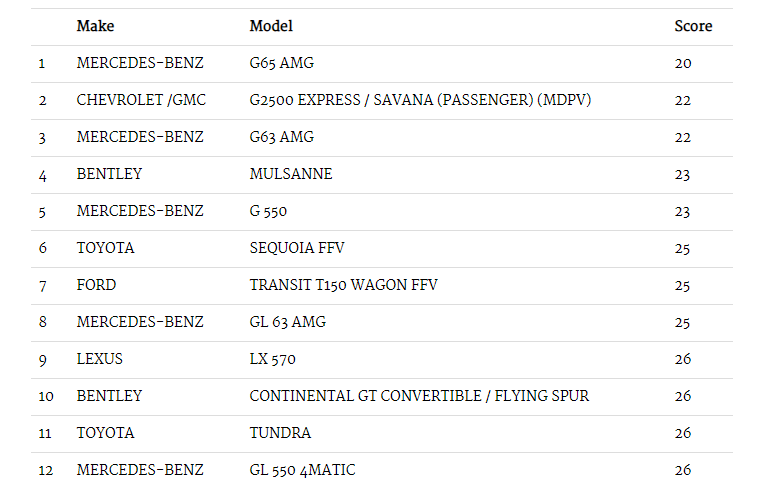Select the G65 AMG model cell

(281, 63)
